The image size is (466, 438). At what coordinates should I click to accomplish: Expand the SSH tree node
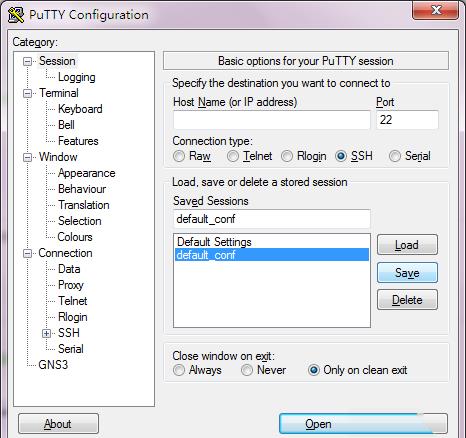pos(47,333)
